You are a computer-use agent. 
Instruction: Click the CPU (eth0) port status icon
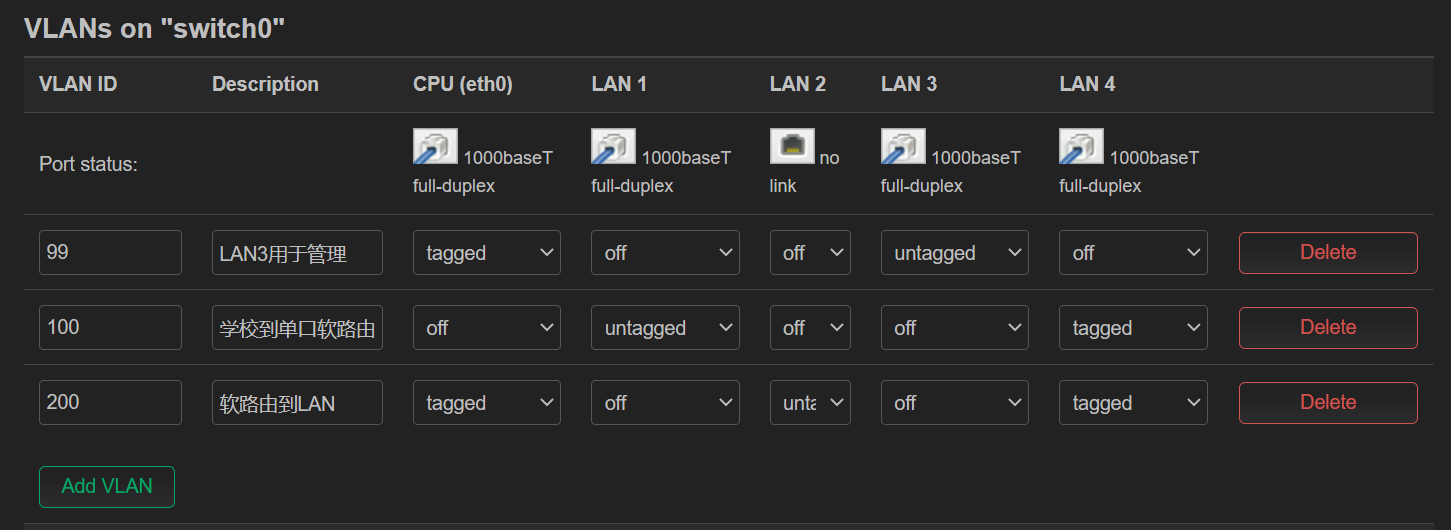(x=435, y=147)
